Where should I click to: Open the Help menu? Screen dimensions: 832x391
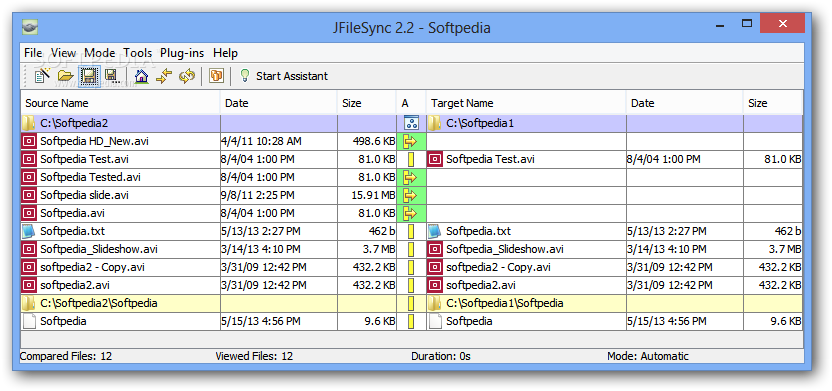(226, 53)
